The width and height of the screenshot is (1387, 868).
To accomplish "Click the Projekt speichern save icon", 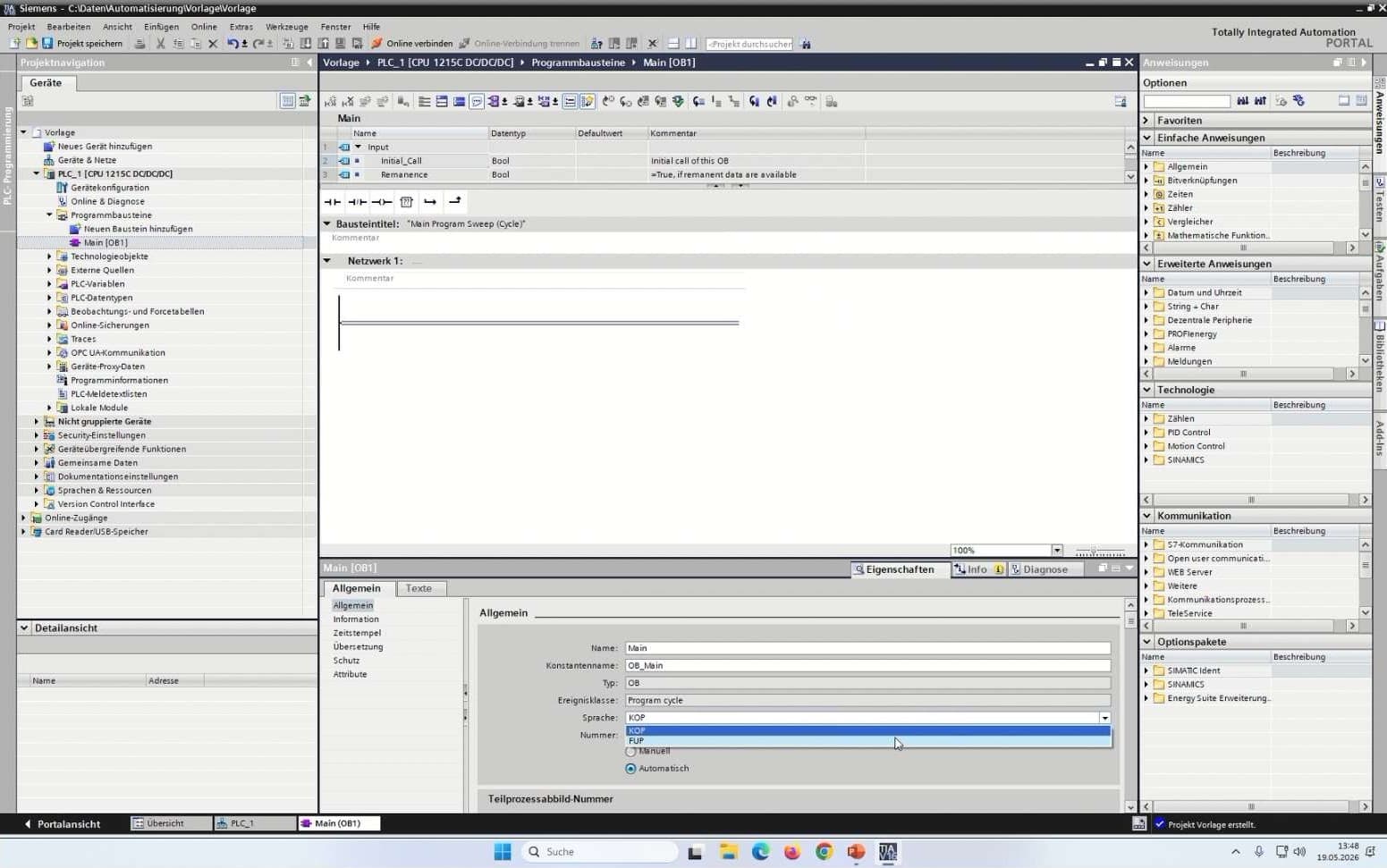I will (x=47, y=43).
